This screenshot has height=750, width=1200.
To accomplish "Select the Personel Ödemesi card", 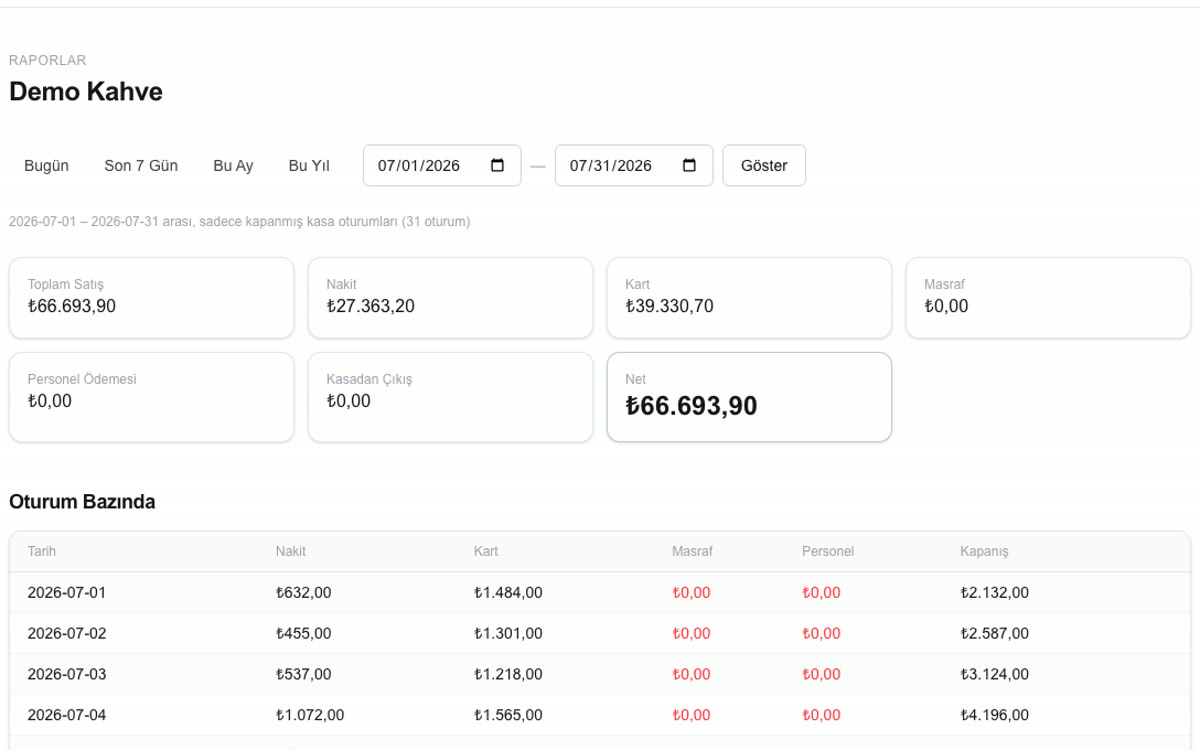I will (152, 397).
